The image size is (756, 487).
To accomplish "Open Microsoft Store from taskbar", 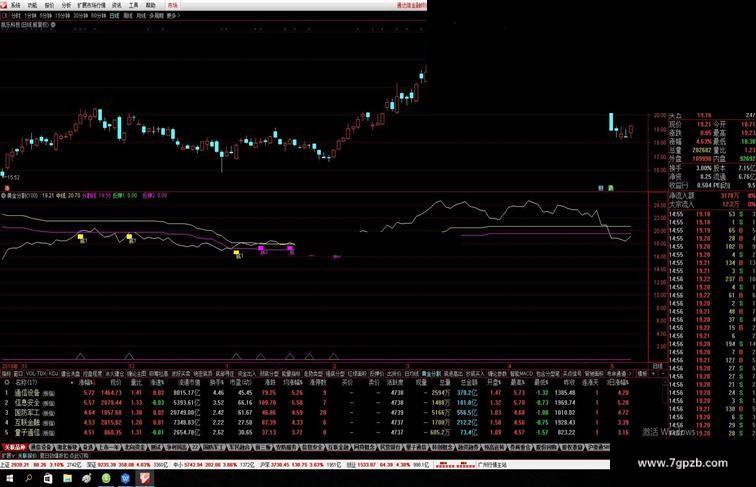I will pyautogui.click(x=48, y=478).
